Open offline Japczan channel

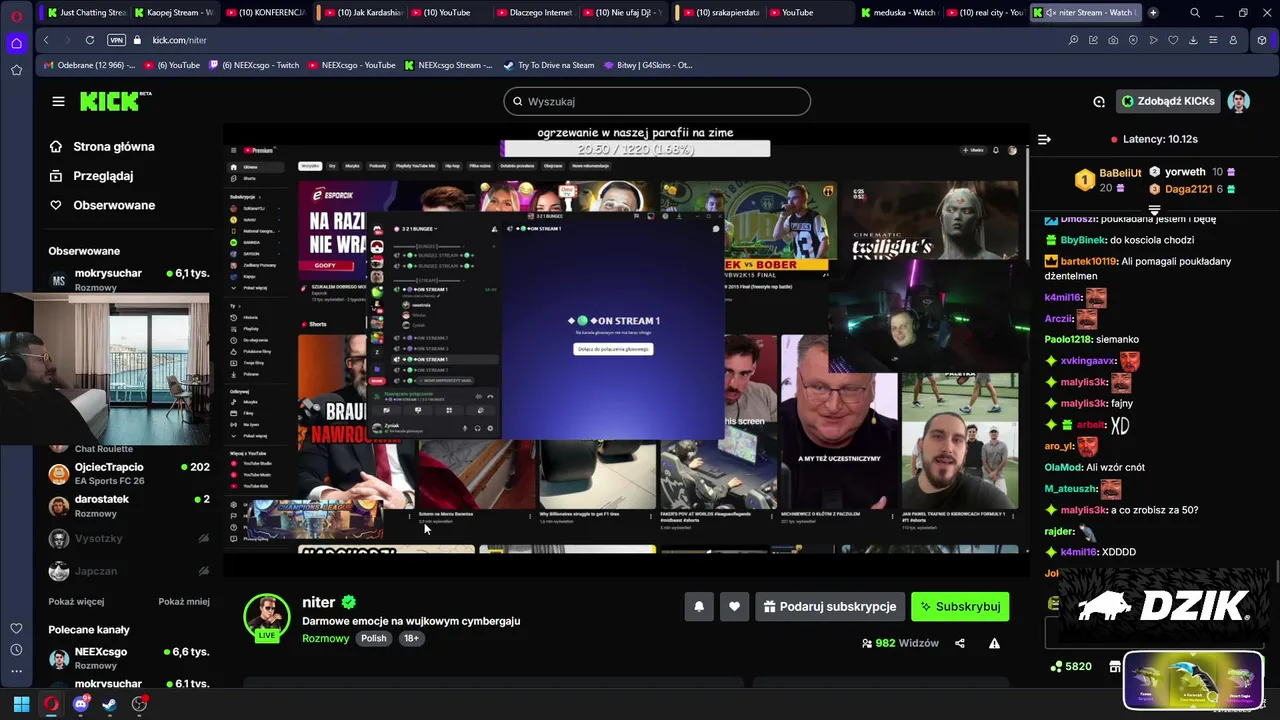(128, 571)
